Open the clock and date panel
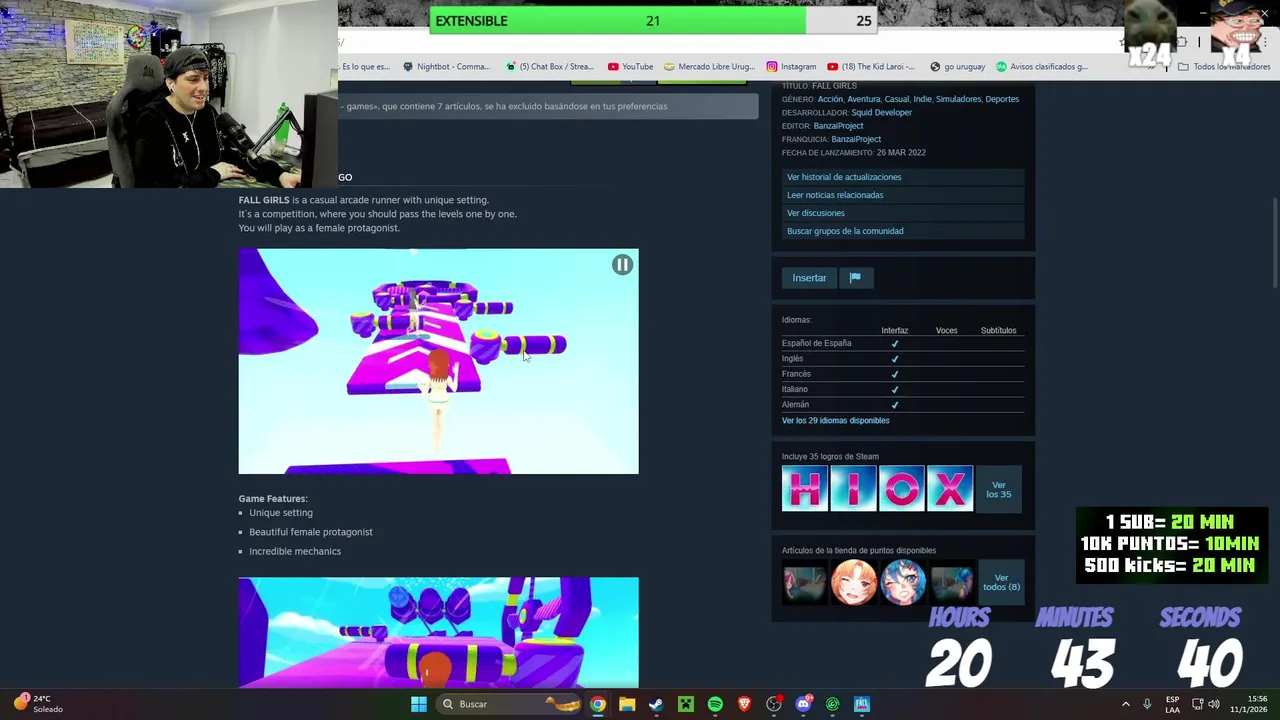 (1249, 704)
